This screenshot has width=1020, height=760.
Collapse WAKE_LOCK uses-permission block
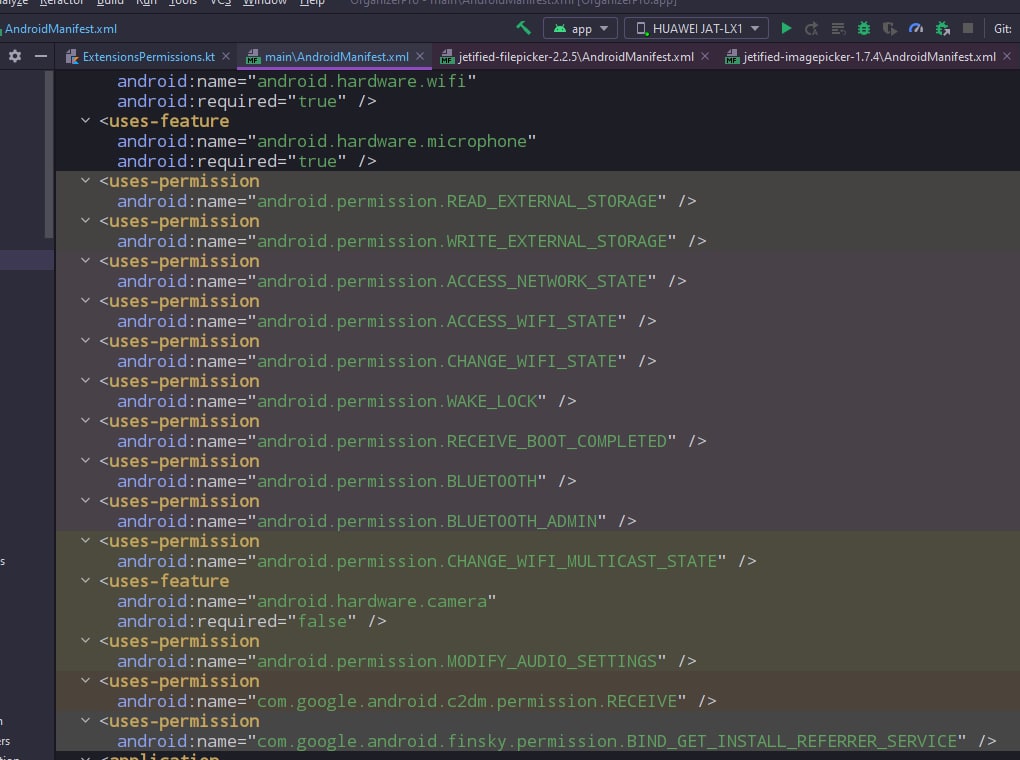pyautogui.click(x=85, y=381)
